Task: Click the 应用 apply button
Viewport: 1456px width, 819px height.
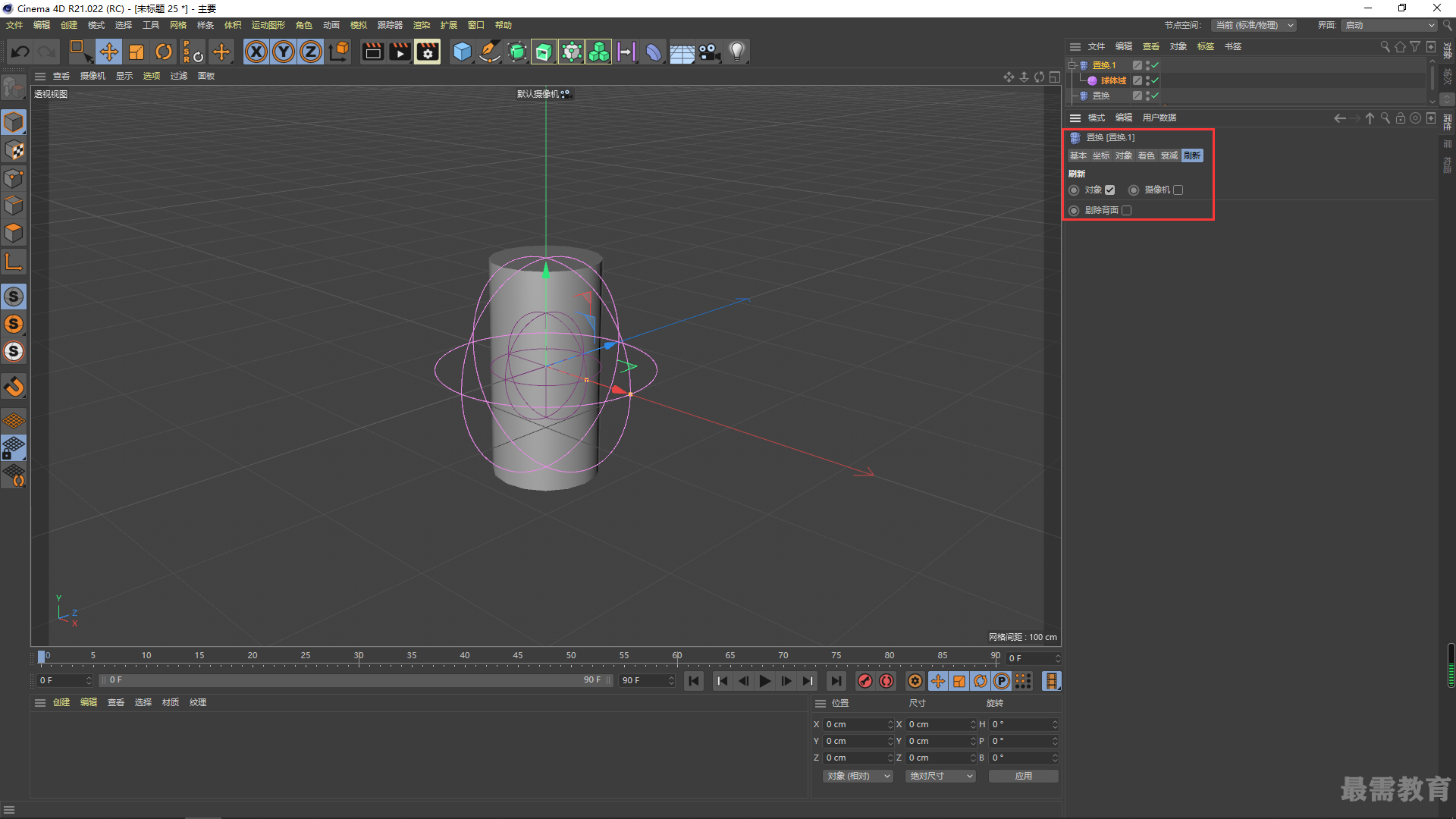Action: [x=1024, y=777]
